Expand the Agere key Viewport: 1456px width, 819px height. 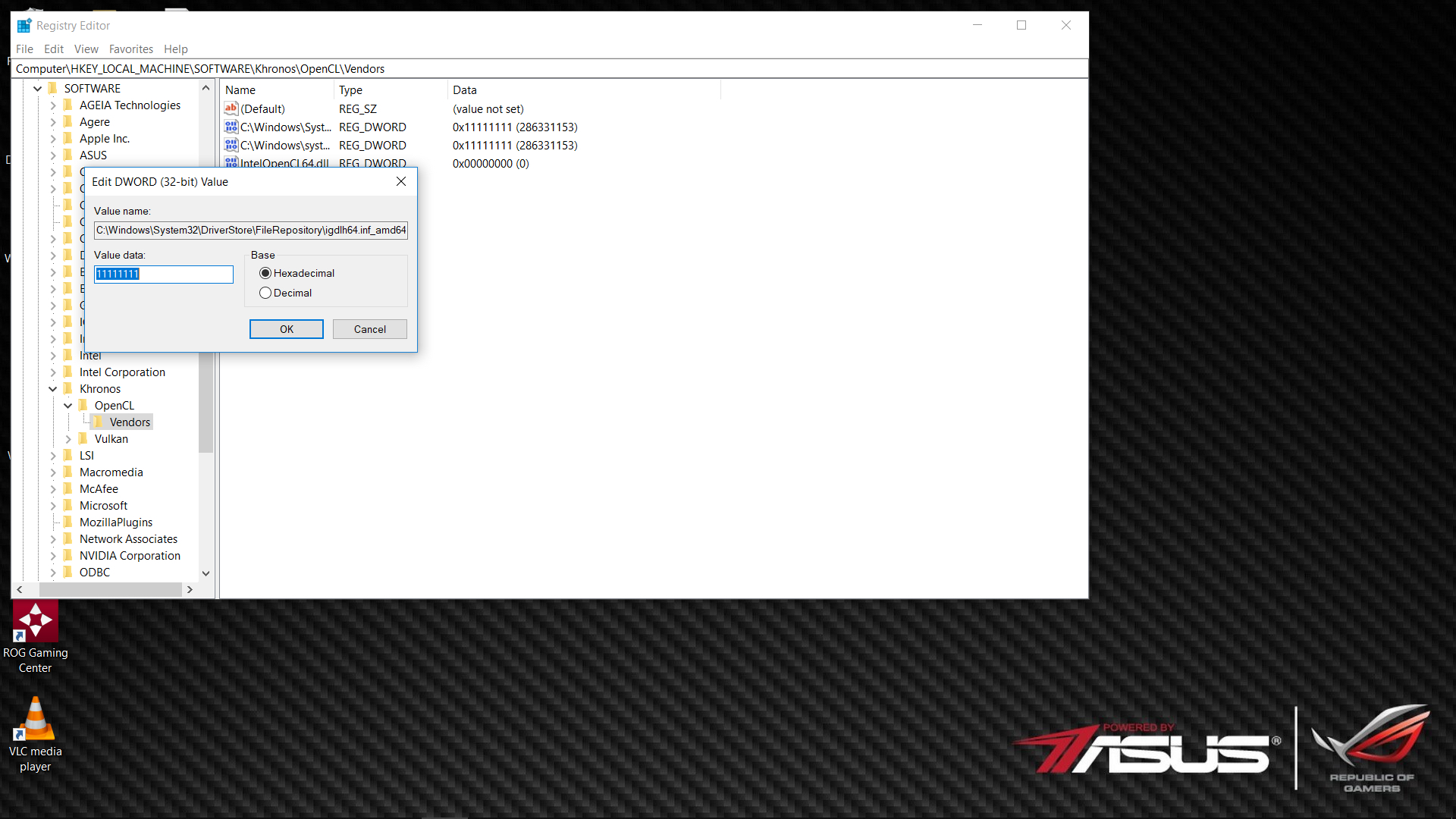(53, 122)
